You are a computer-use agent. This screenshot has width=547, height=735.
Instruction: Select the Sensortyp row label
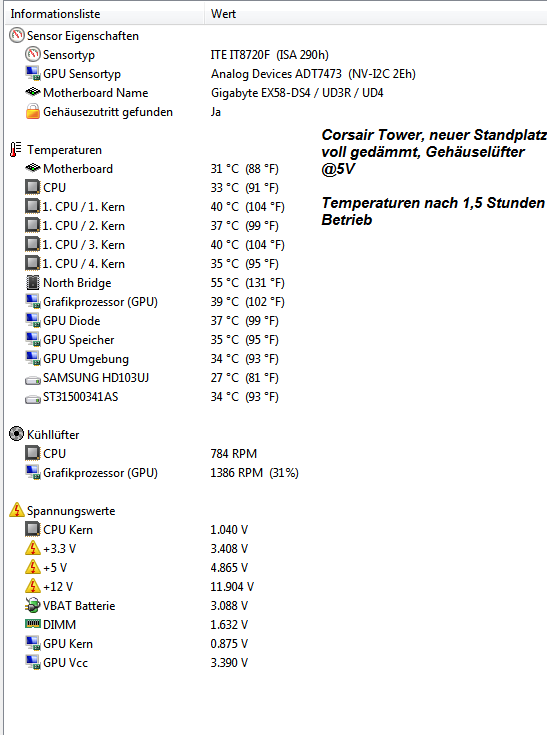(x=69, y=55)
